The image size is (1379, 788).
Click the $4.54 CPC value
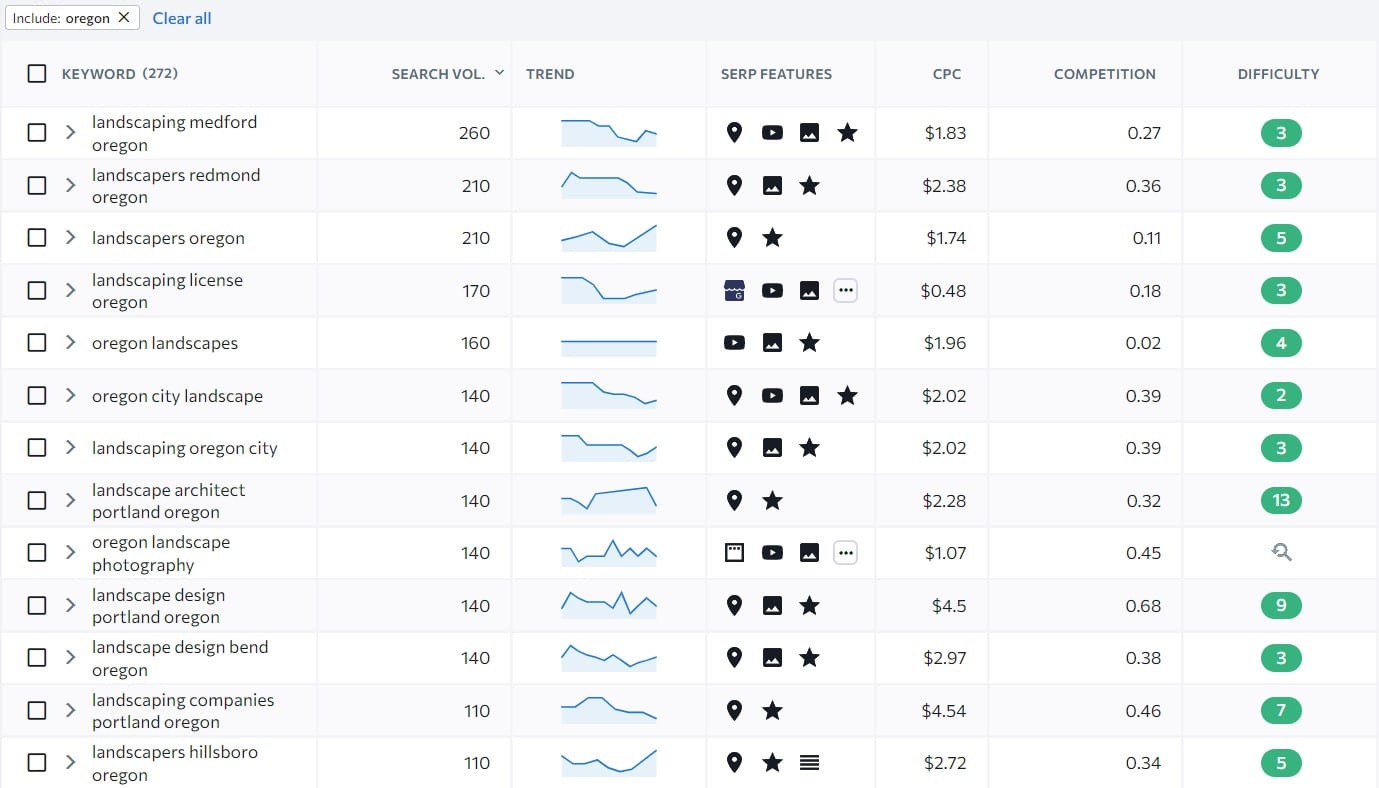tap(944, 711)
